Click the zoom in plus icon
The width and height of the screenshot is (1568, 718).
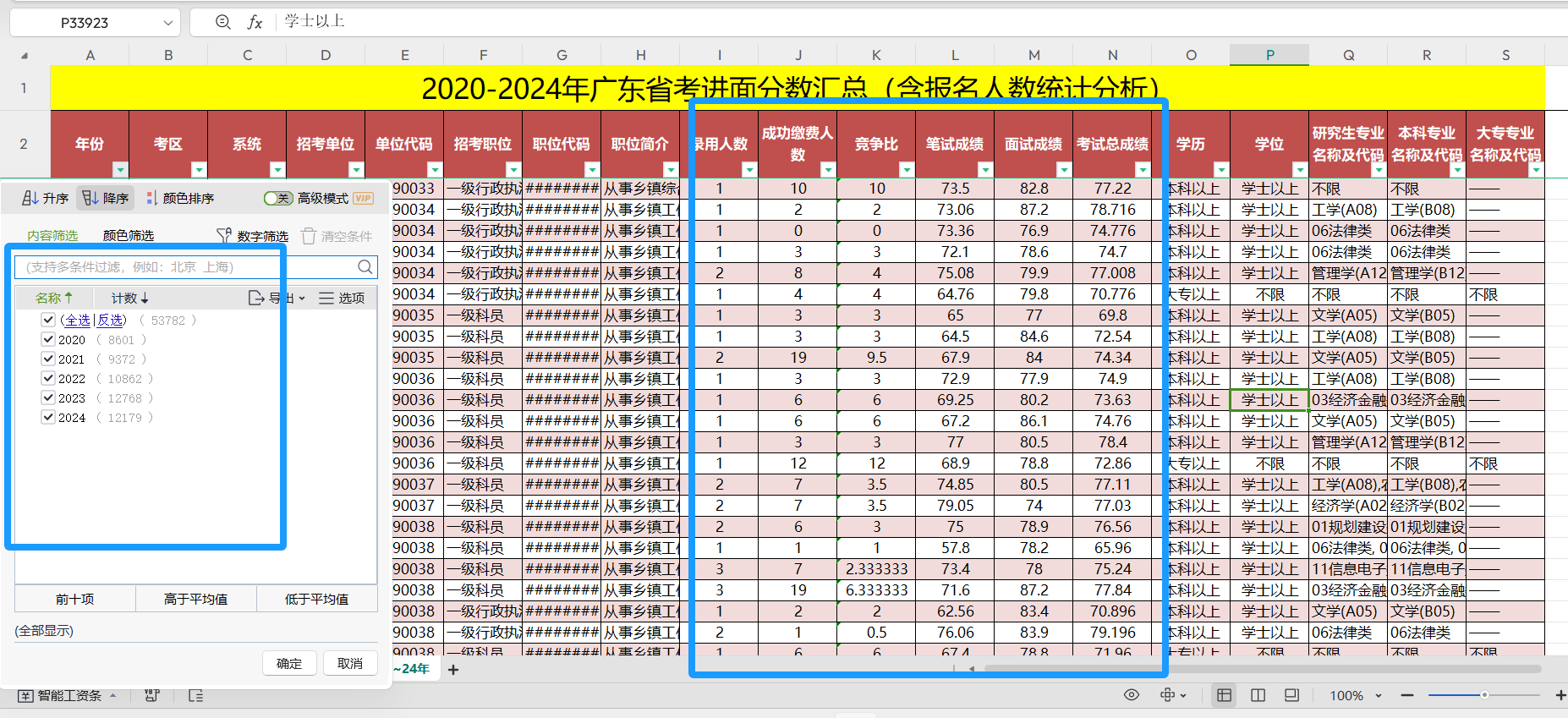pos(1560,695)
